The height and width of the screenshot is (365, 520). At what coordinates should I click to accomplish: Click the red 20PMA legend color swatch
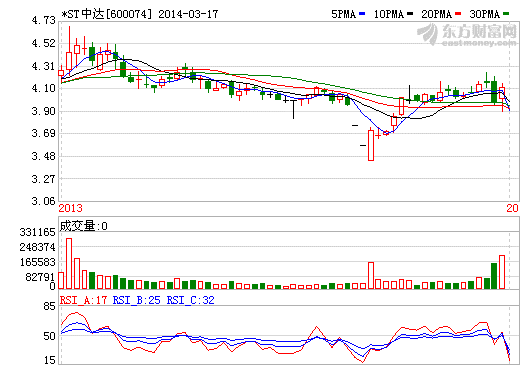pos(458,14)
